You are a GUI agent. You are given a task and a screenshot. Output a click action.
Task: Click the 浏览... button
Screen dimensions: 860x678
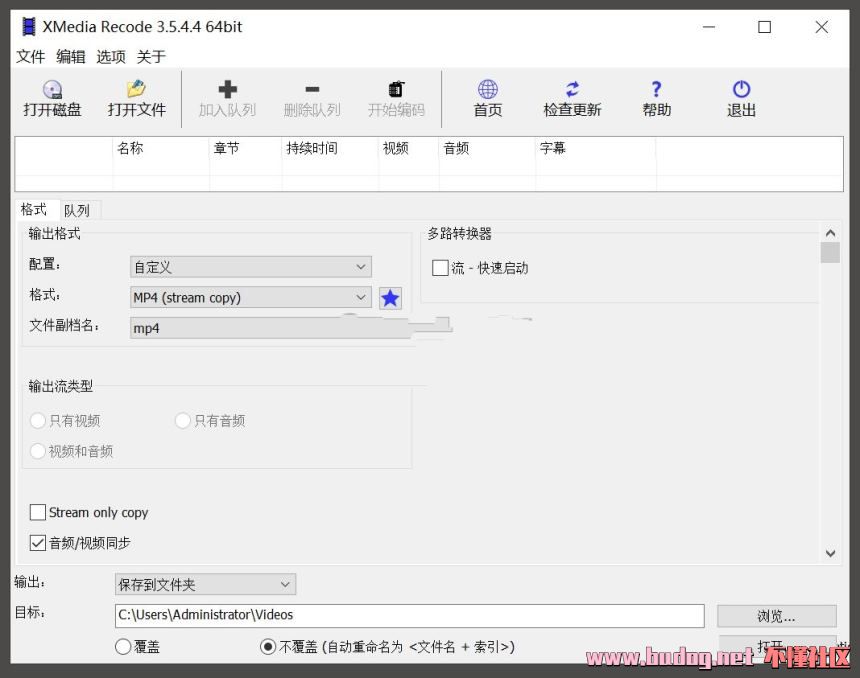point(776,616)
